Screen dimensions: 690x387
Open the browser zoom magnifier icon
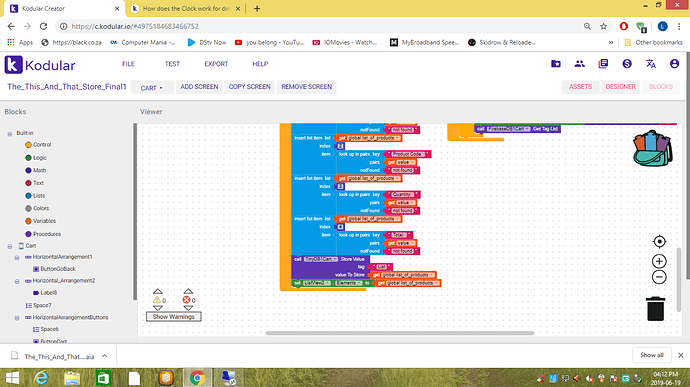587,26
